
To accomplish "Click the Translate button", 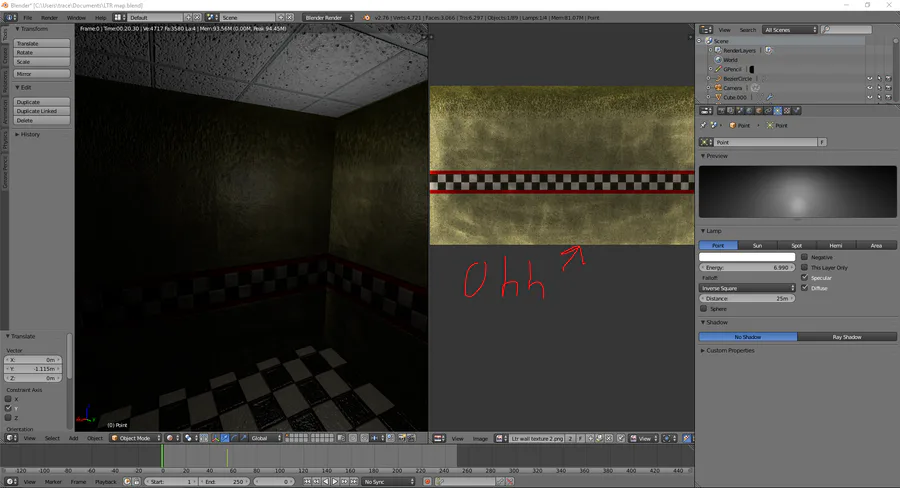I will pos(42,43).
